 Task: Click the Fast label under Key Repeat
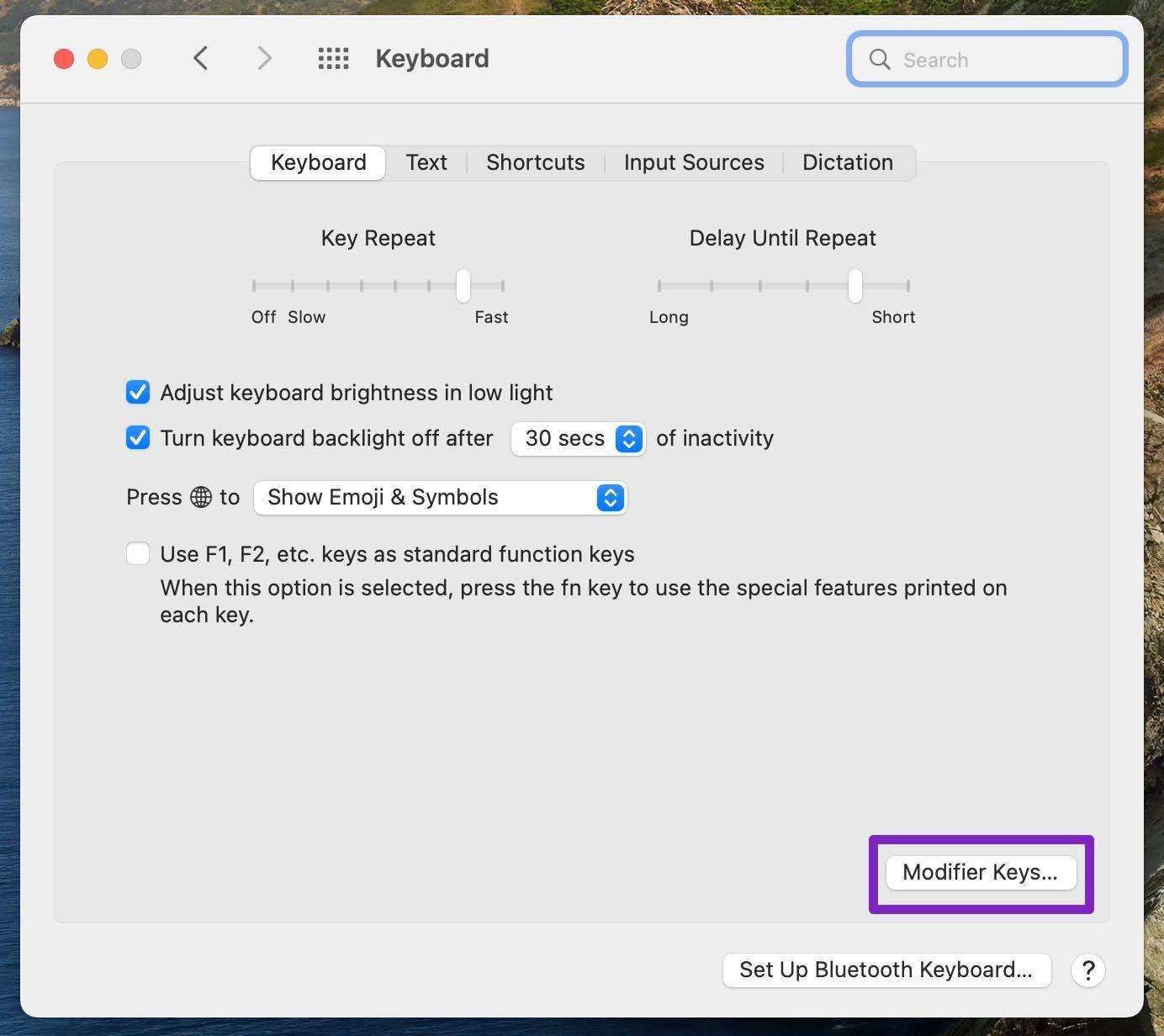tap(491, 317)
